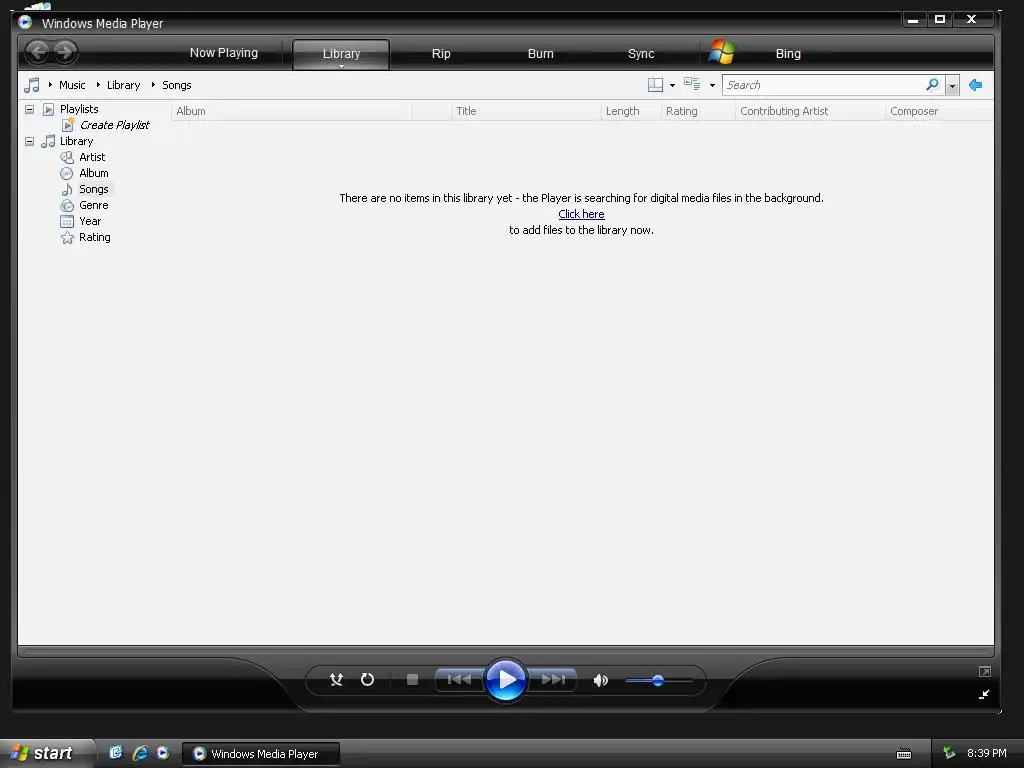Expand the Library breadcrumb arrow
Viewport: 1024px width, 768px height.
[x=98, y=85]
